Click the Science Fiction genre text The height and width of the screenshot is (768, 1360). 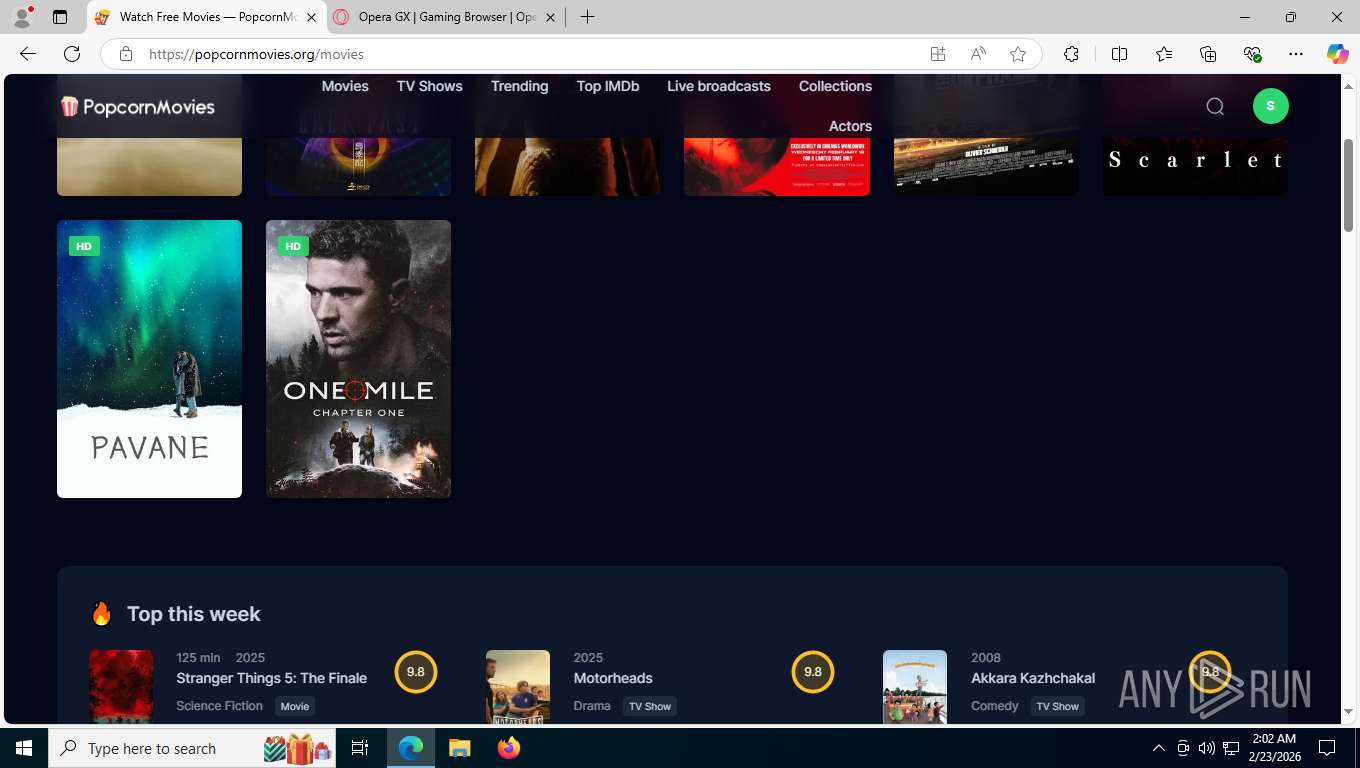click(219, 706)
